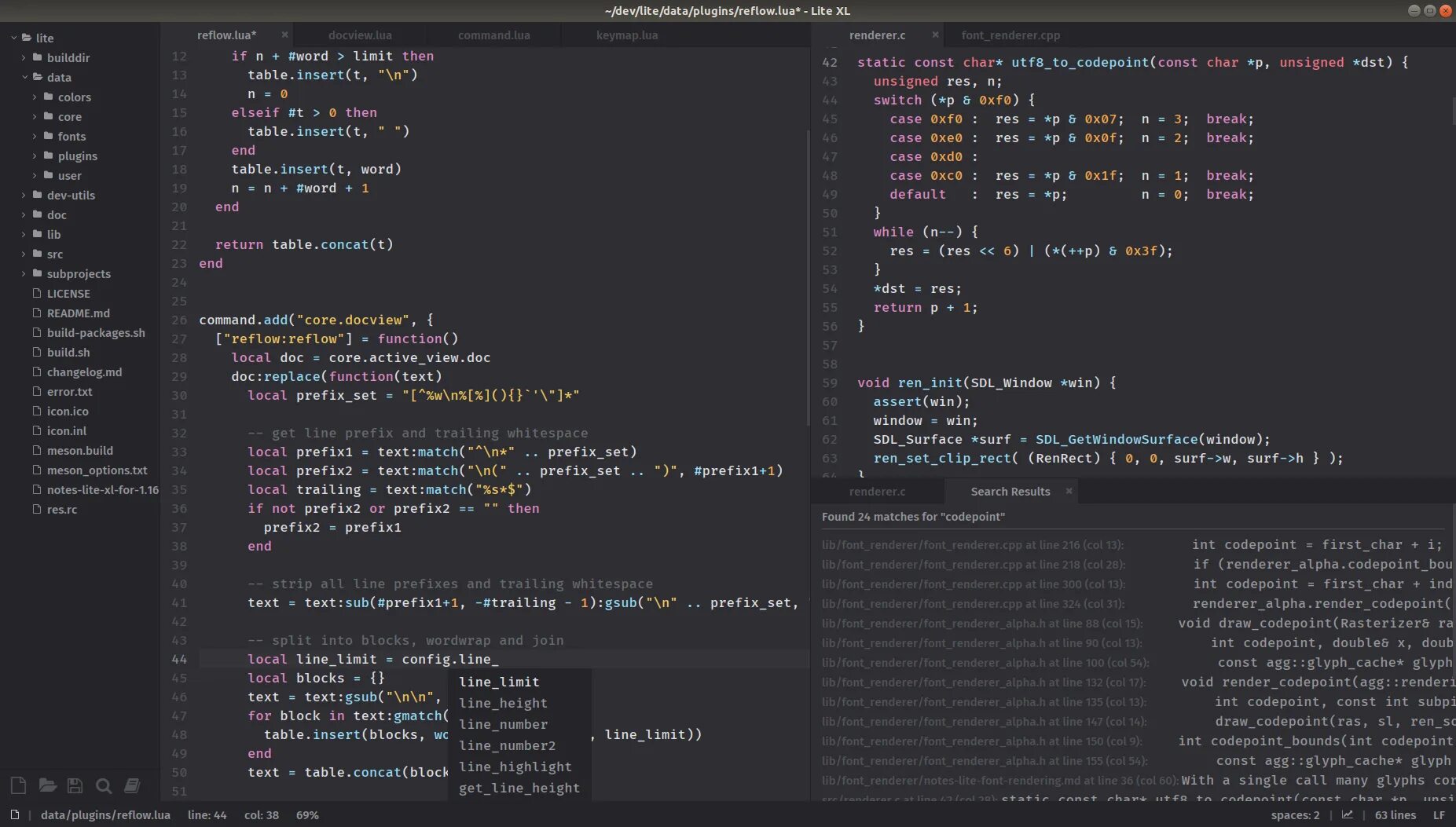Screen dimensions: 1456x827
Task: Click the file icon beside res.rc
Action: 37,509
